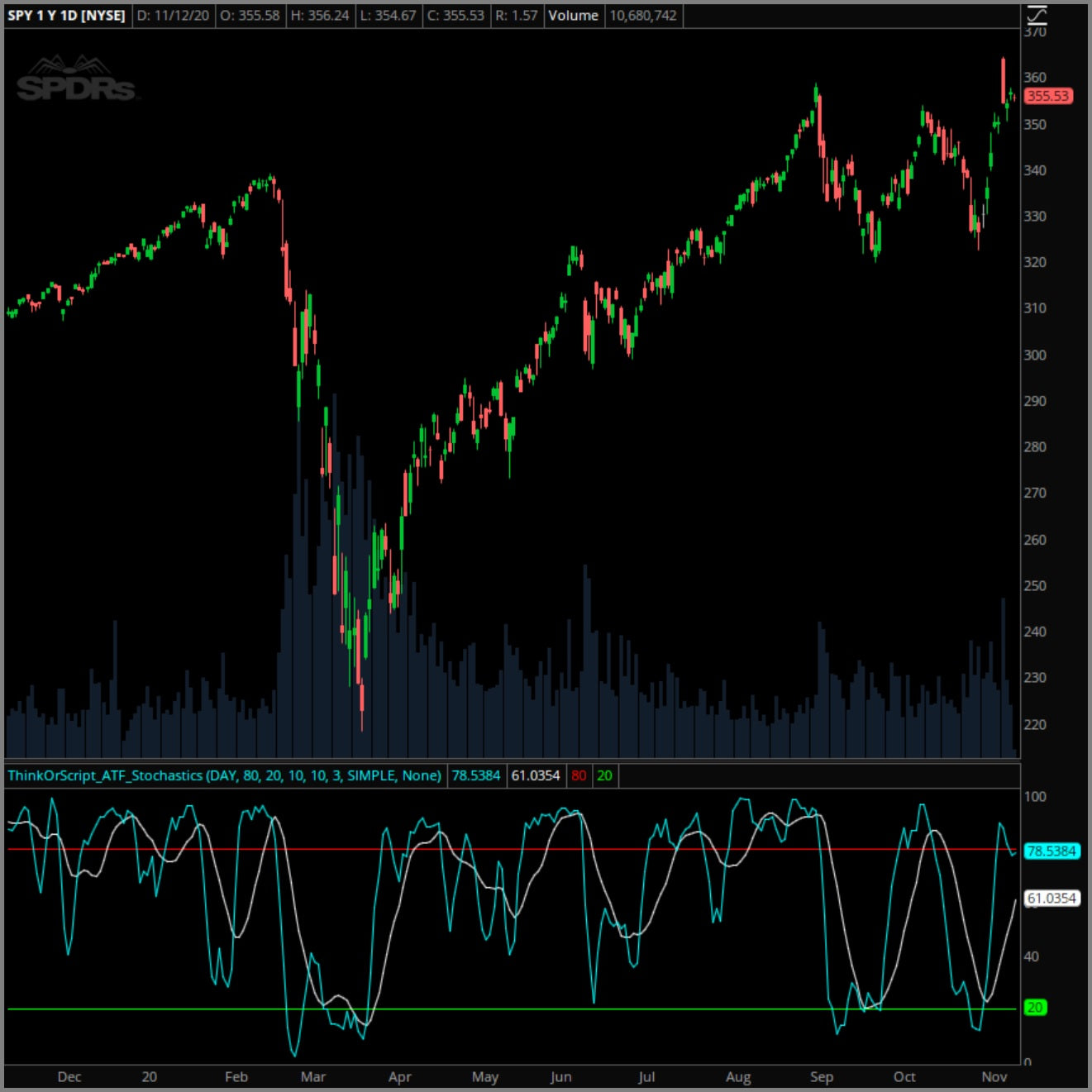Image resolution: width=1092 pixels, height=1092 pixels.
Task: Select the close price C: 355.53 in header
Action: point(455,16)
